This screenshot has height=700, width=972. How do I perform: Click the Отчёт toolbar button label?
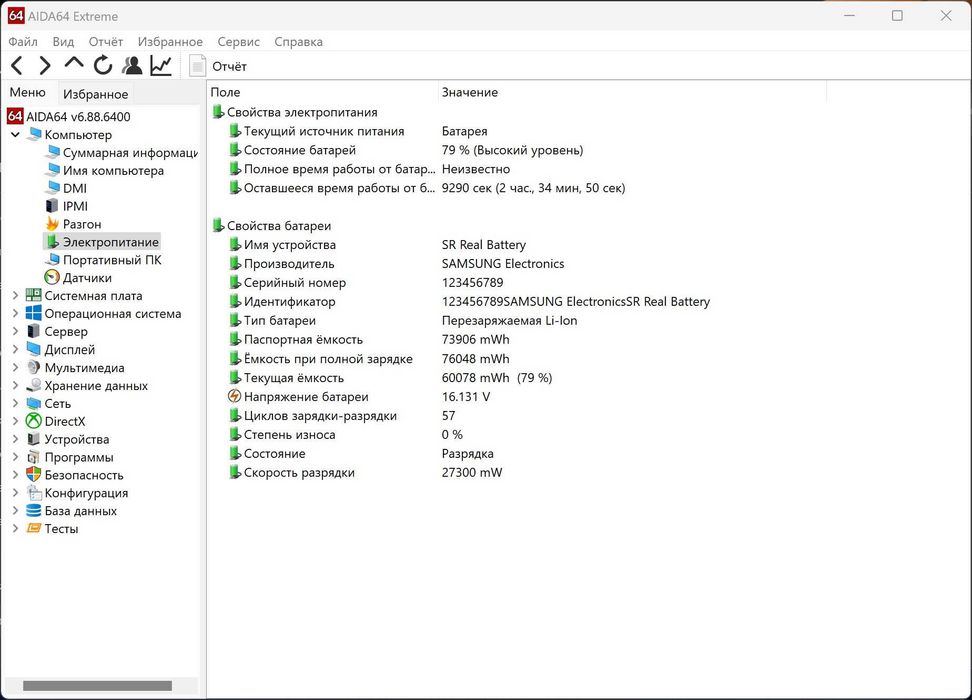pos(229,66)
